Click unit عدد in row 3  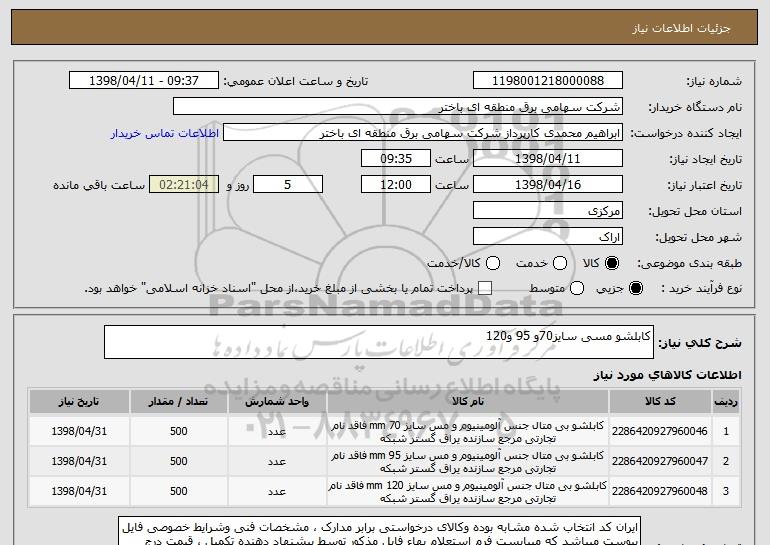coord(277,491)
